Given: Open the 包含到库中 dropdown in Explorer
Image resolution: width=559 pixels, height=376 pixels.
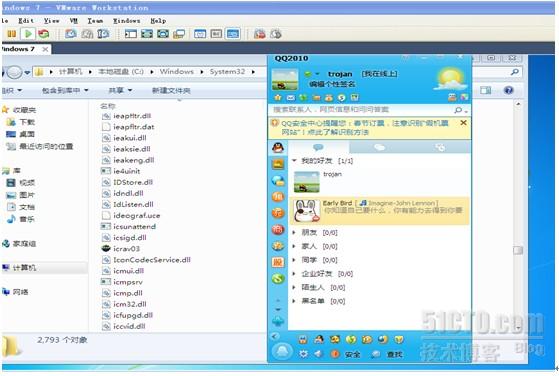Looking at the screenshot, I should (x=65, y=91).
